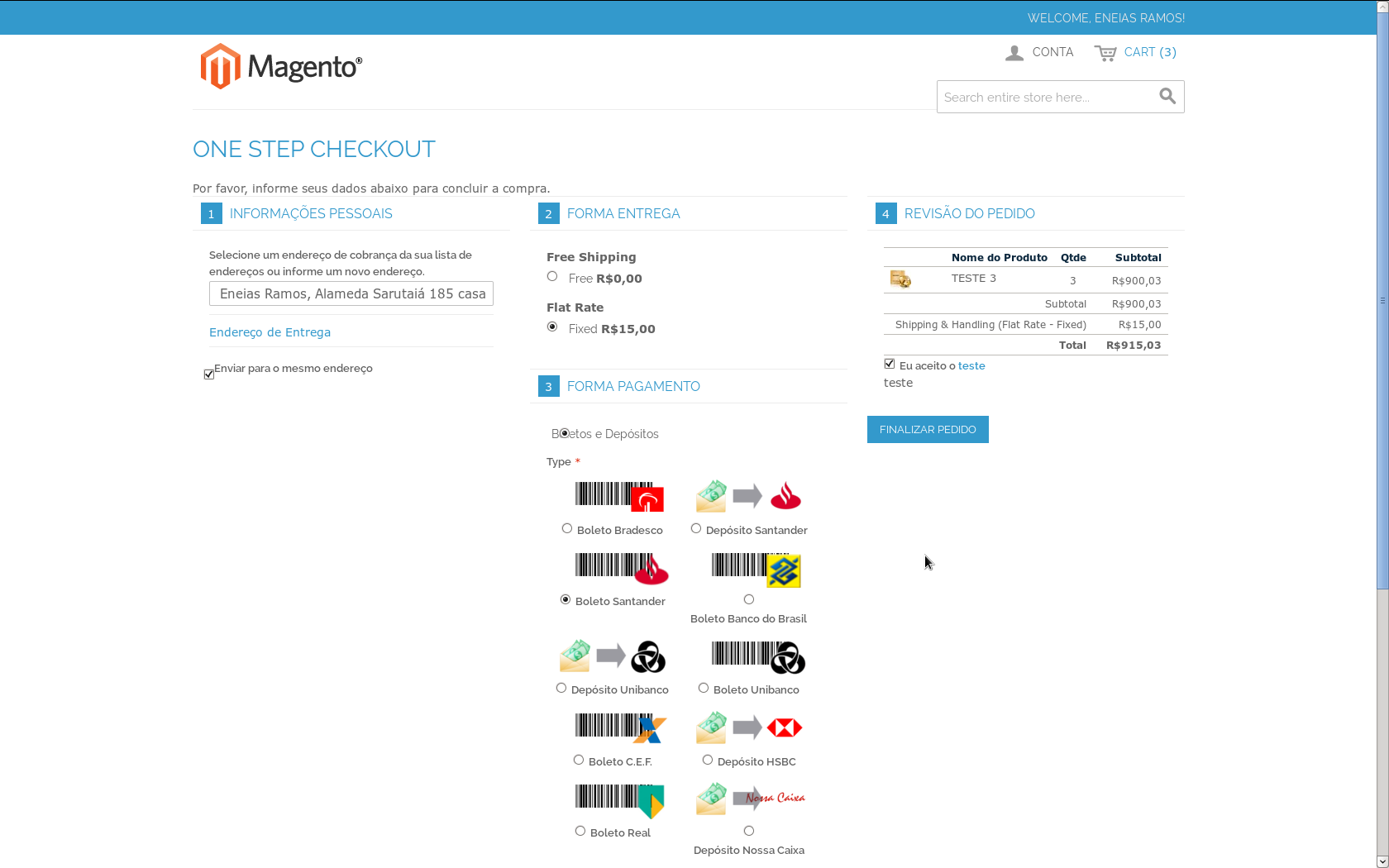The height and width of the screenshot is (868, 1389).
Task: Open the 'teste' terms link
Action: click(x=971, y=365)
